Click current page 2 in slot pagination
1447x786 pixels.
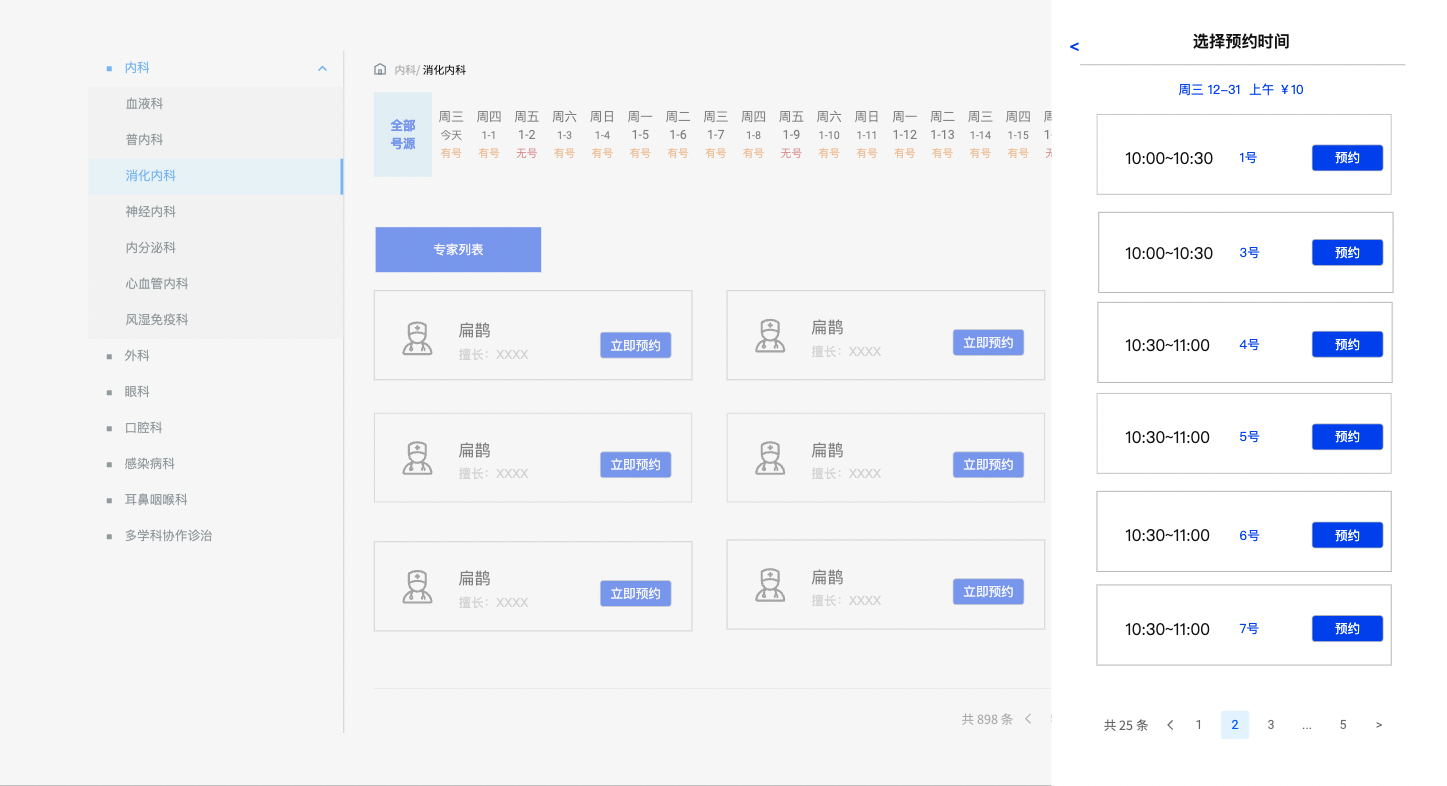click(1235, 725)
